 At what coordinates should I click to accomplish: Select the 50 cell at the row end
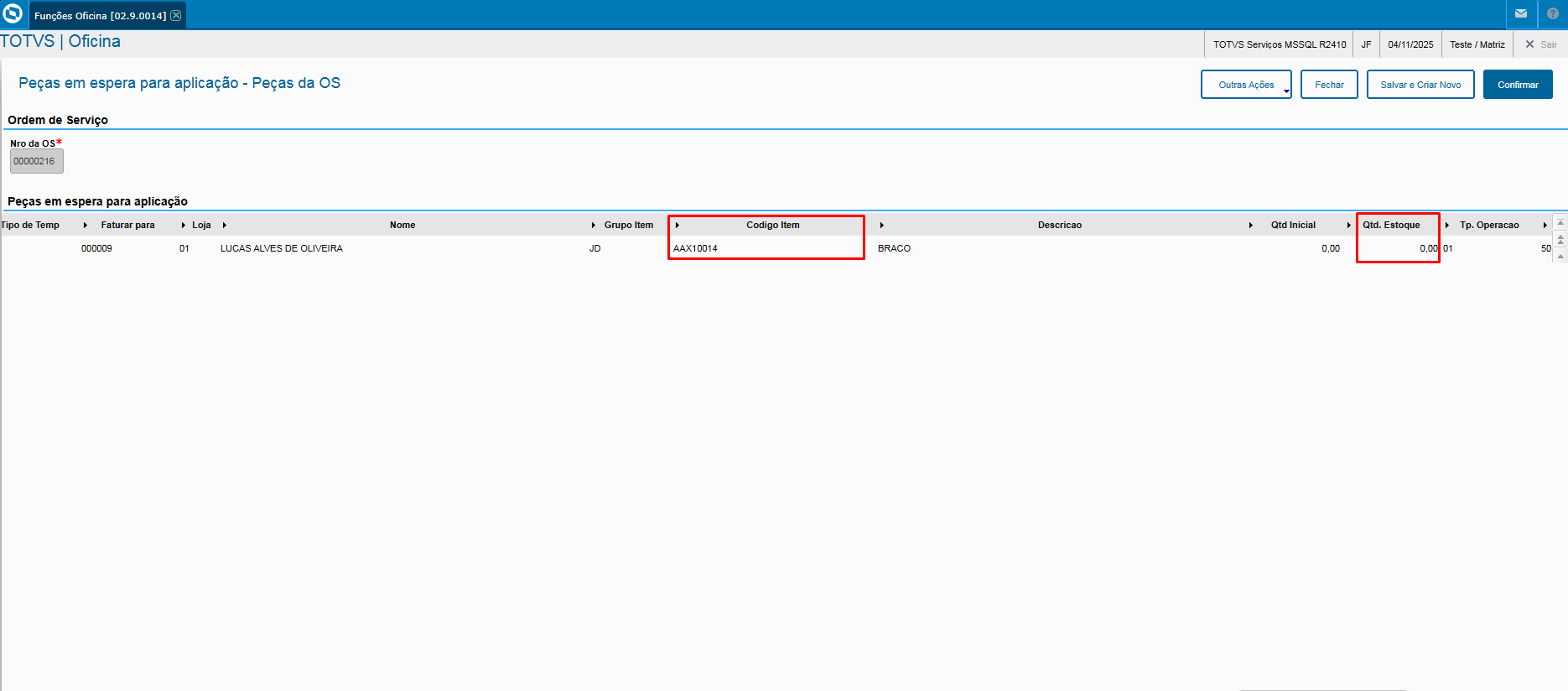[x=1545, y=248]
